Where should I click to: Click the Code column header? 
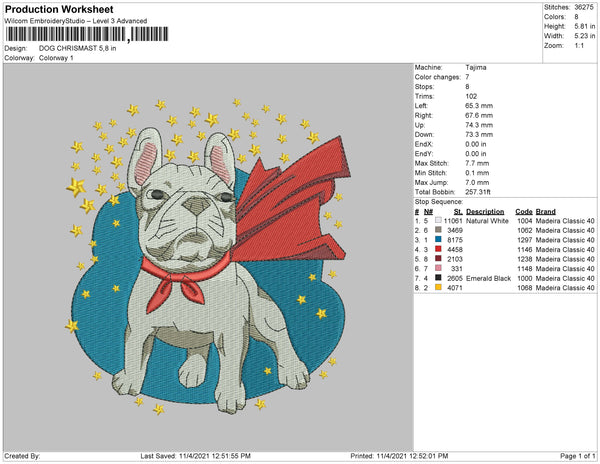[x=523, y=212]
